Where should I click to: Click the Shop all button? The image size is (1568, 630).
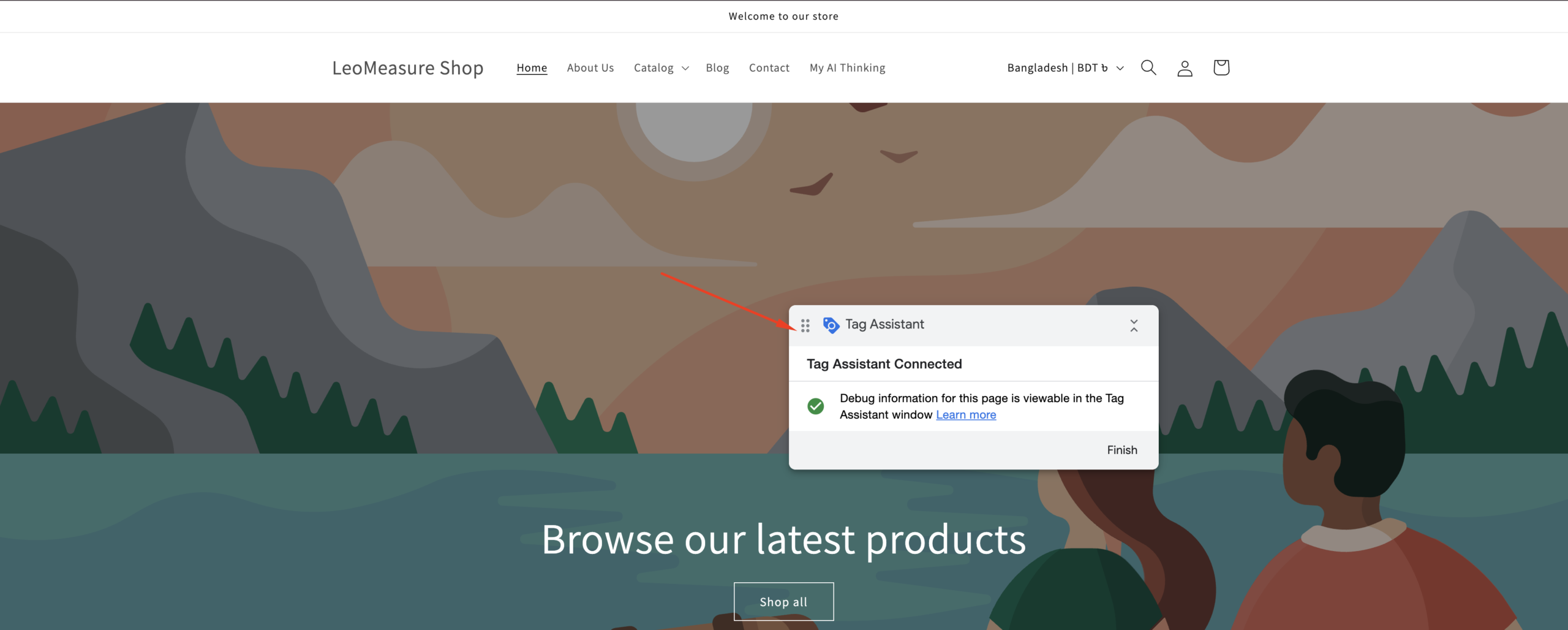(x=783, y=602)
